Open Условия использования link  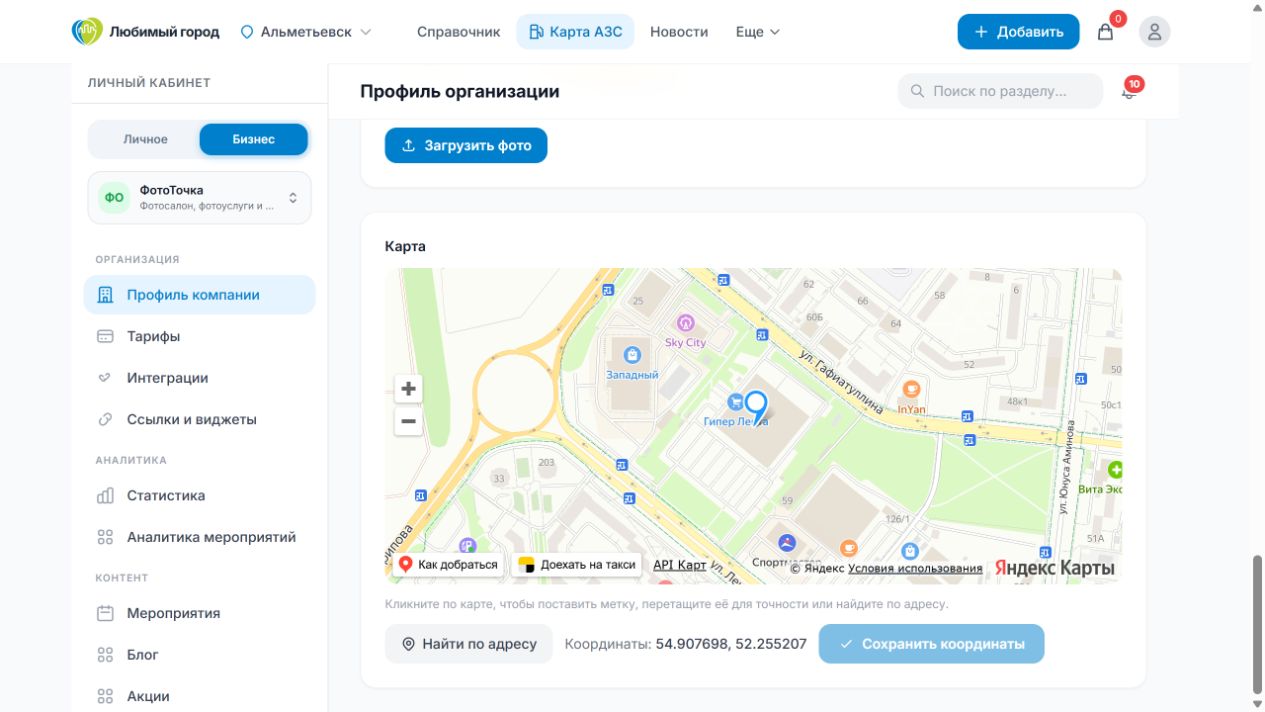915,568
